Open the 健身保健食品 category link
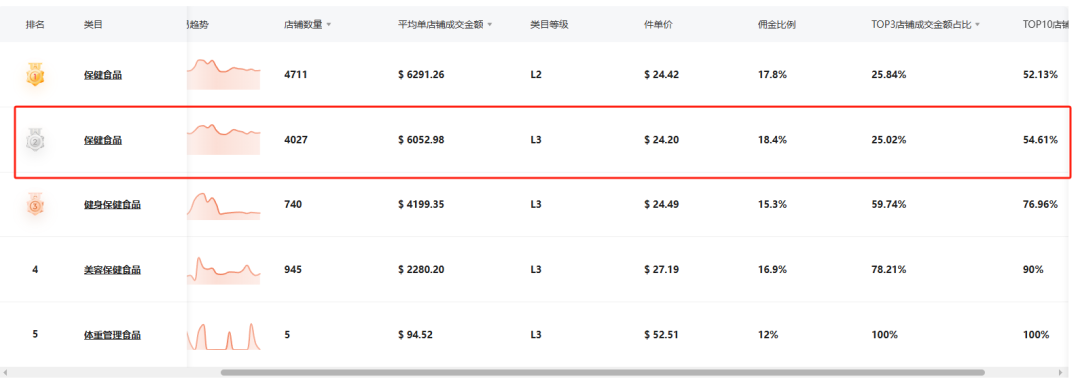This screenshot has width=1080, height=379. 112,205
